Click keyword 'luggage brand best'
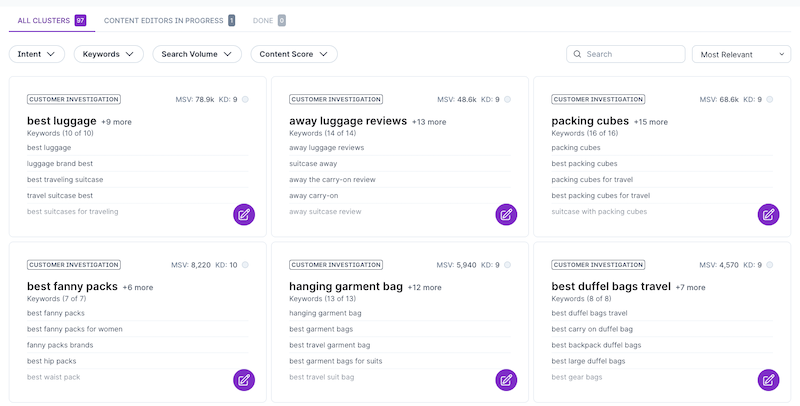 (x=60, y=164)
